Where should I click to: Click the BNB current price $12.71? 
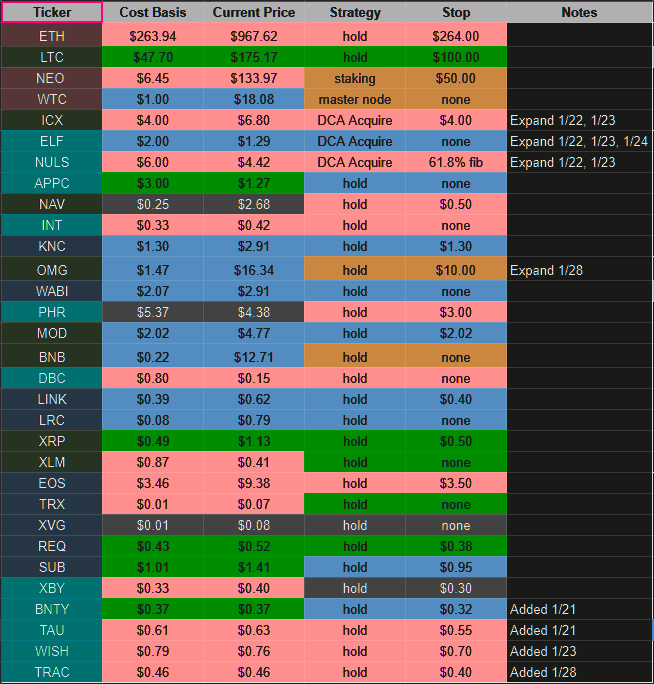[x=254, y=357]
